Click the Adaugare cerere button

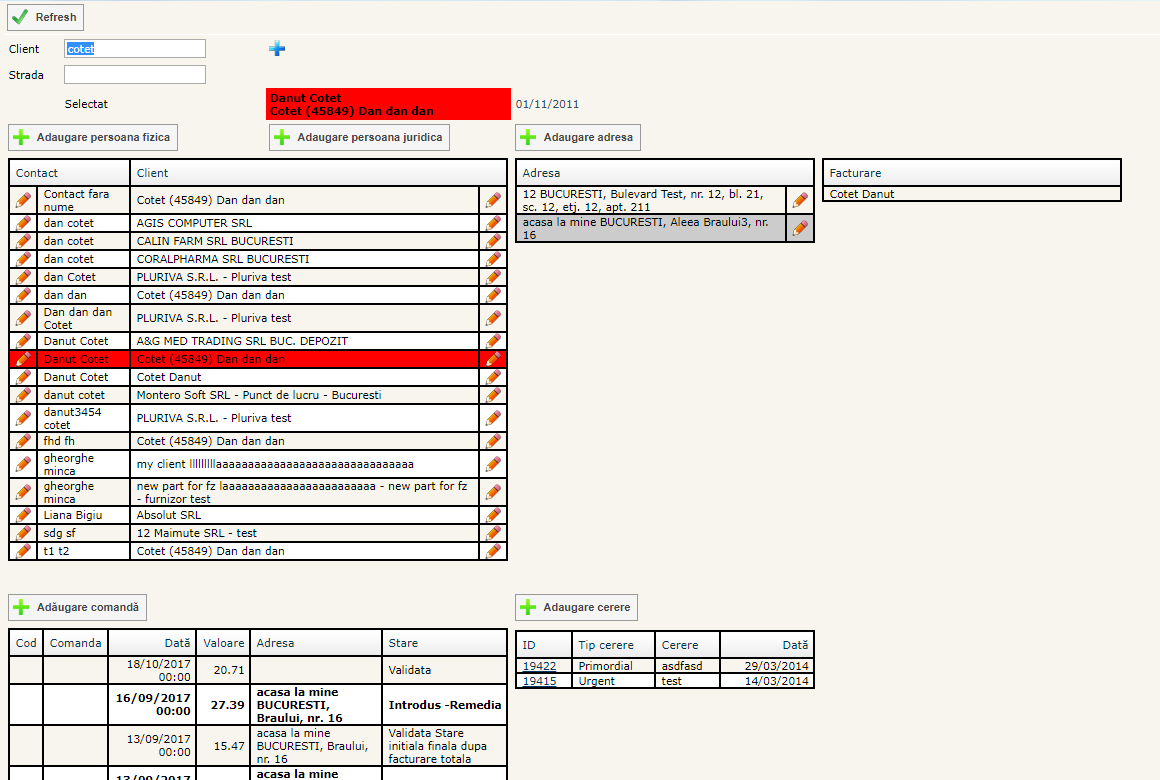577,607
